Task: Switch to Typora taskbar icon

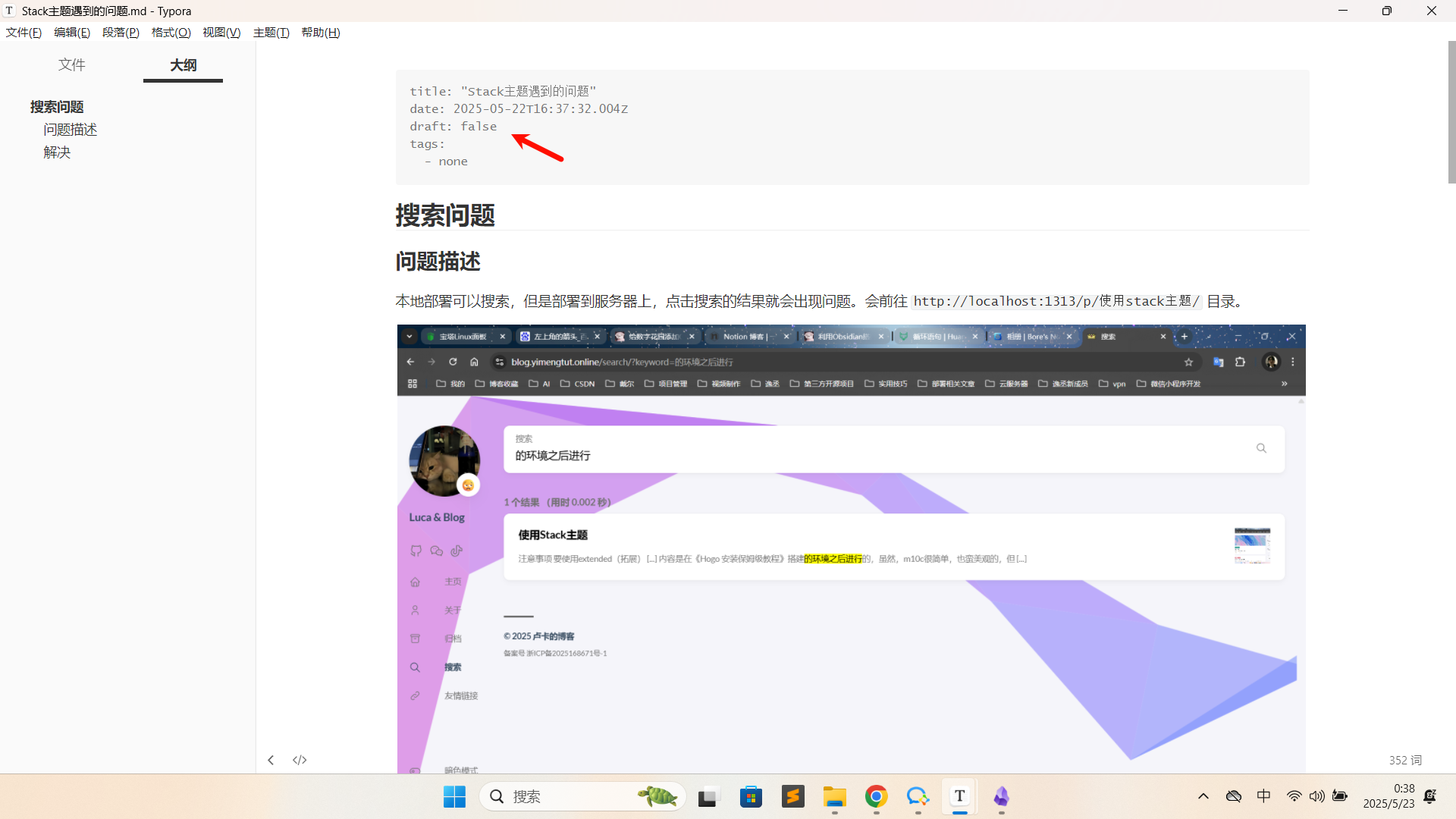Action: click(960, 796)
